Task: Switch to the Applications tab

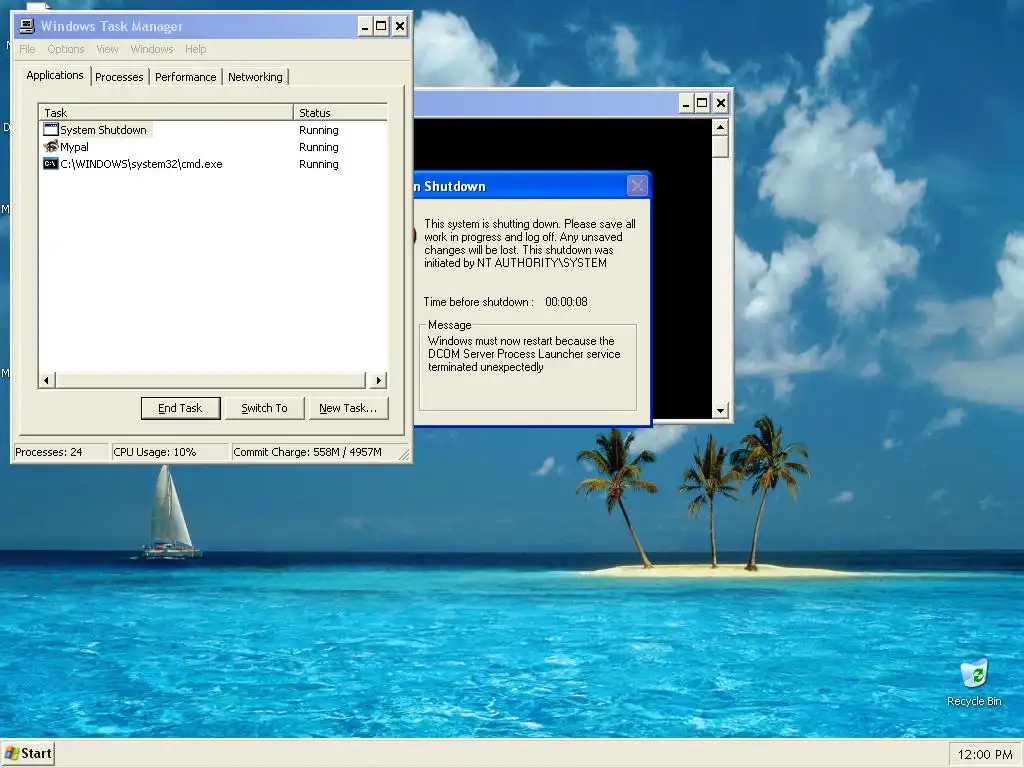Action: 55,75
